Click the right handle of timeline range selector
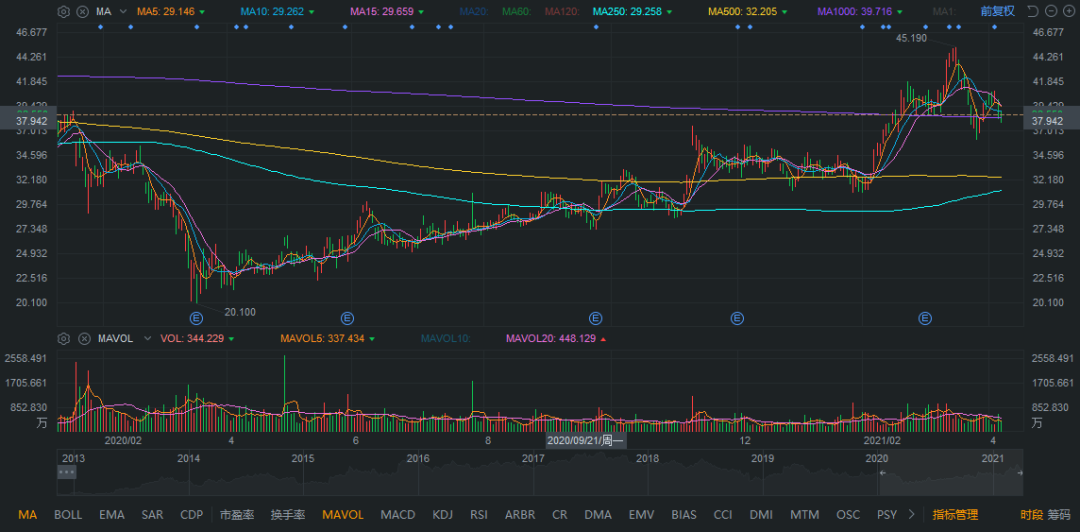The image size is (1080, 532). [1020, 473]
